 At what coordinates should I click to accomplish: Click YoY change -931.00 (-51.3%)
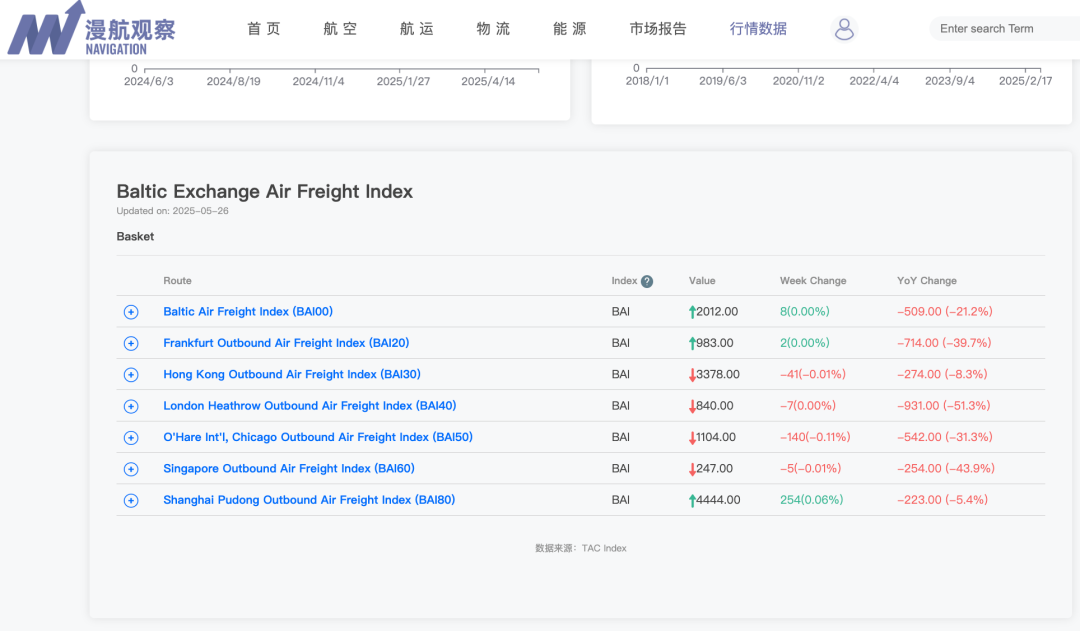tap(944, 406)
